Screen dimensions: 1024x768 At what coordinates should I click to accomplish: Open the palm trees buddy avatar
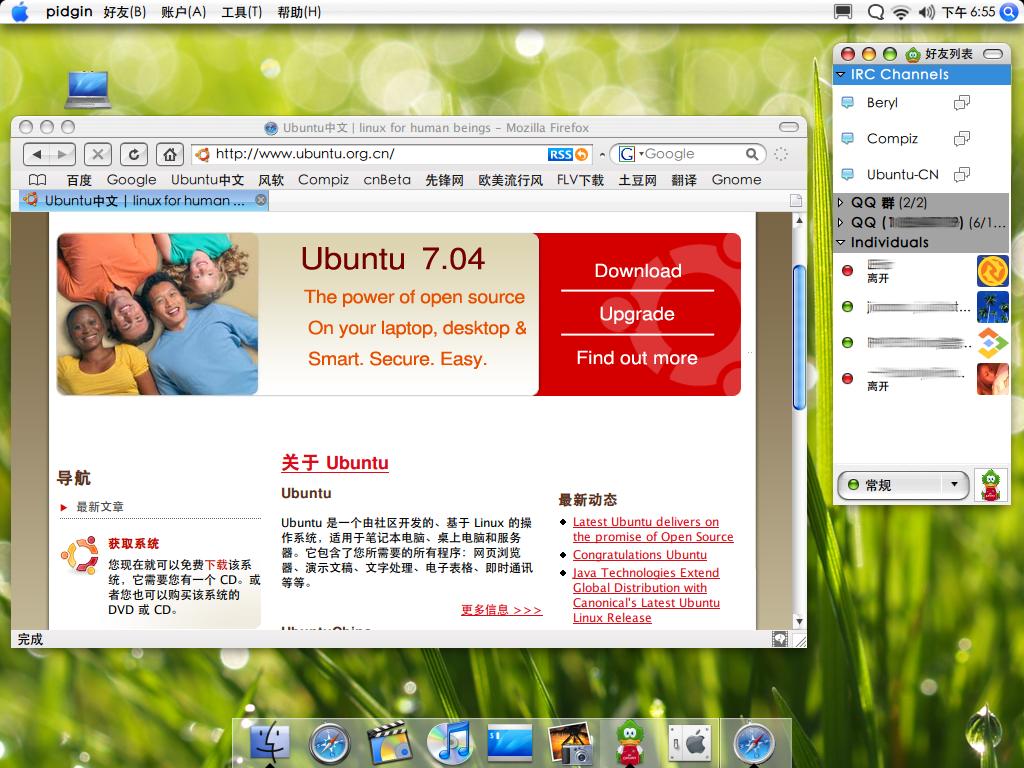click(993, 307)
